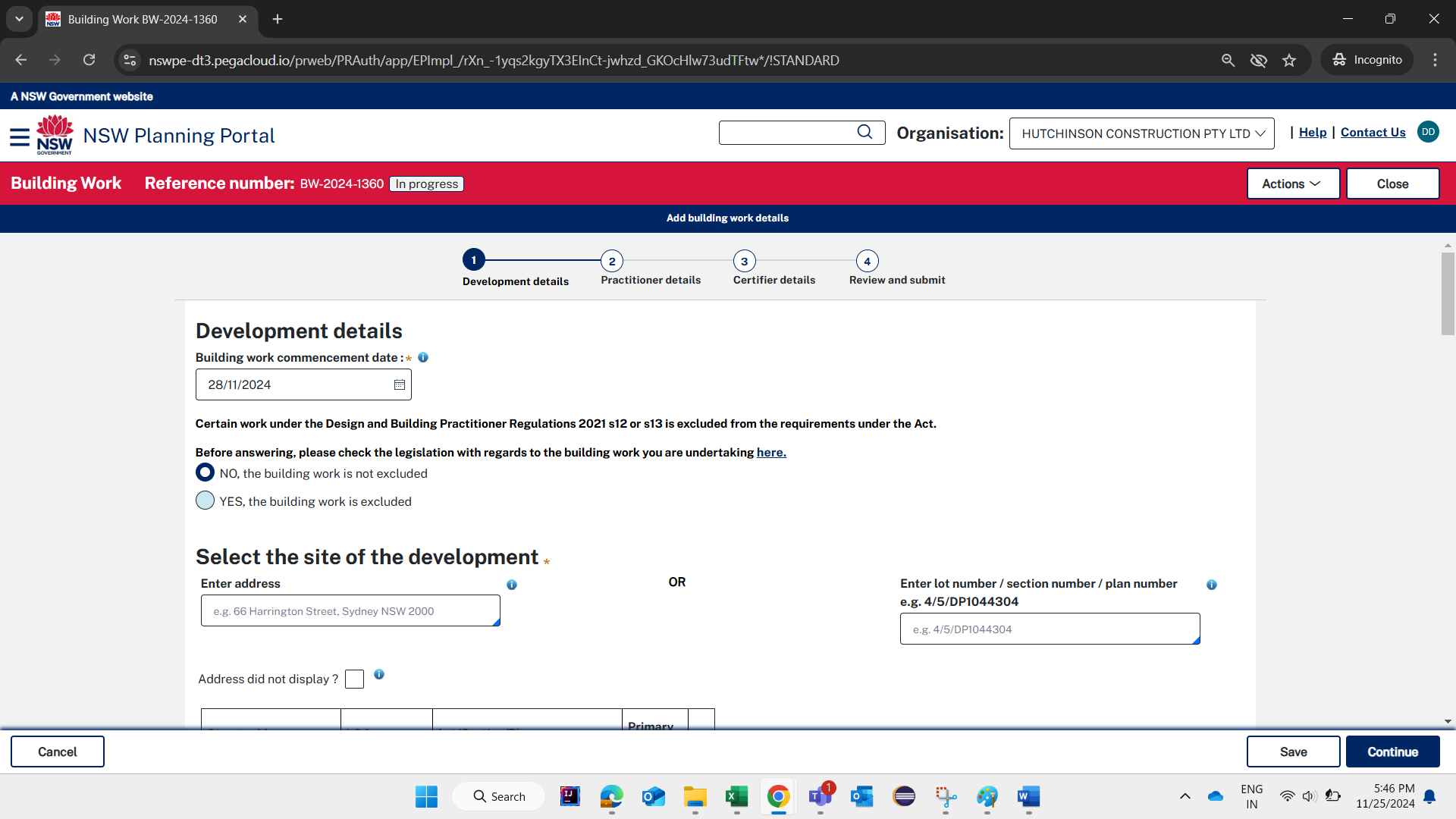This screenshot has height=819, width=1456.
Task: Reload the browser page
Action: (x=89, y=60)
